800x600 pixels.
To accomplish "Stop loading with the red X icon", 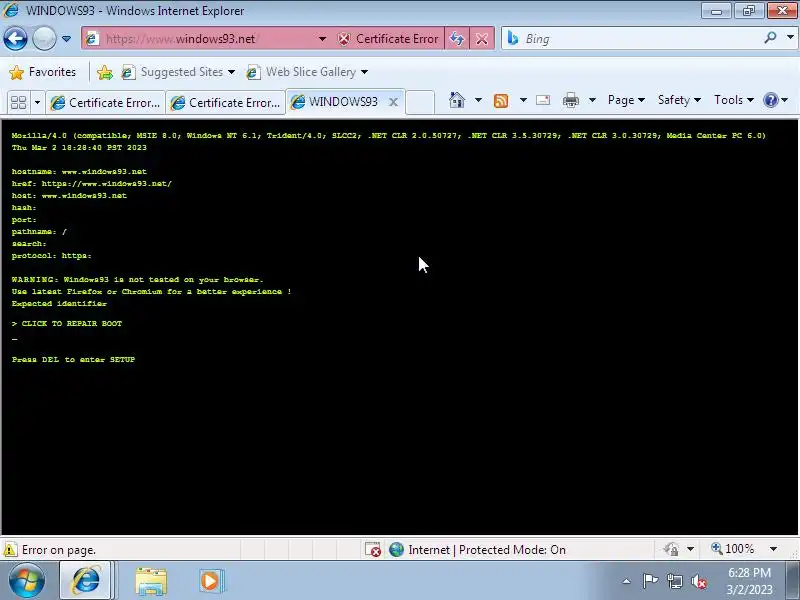I will (x=482, y=39).
